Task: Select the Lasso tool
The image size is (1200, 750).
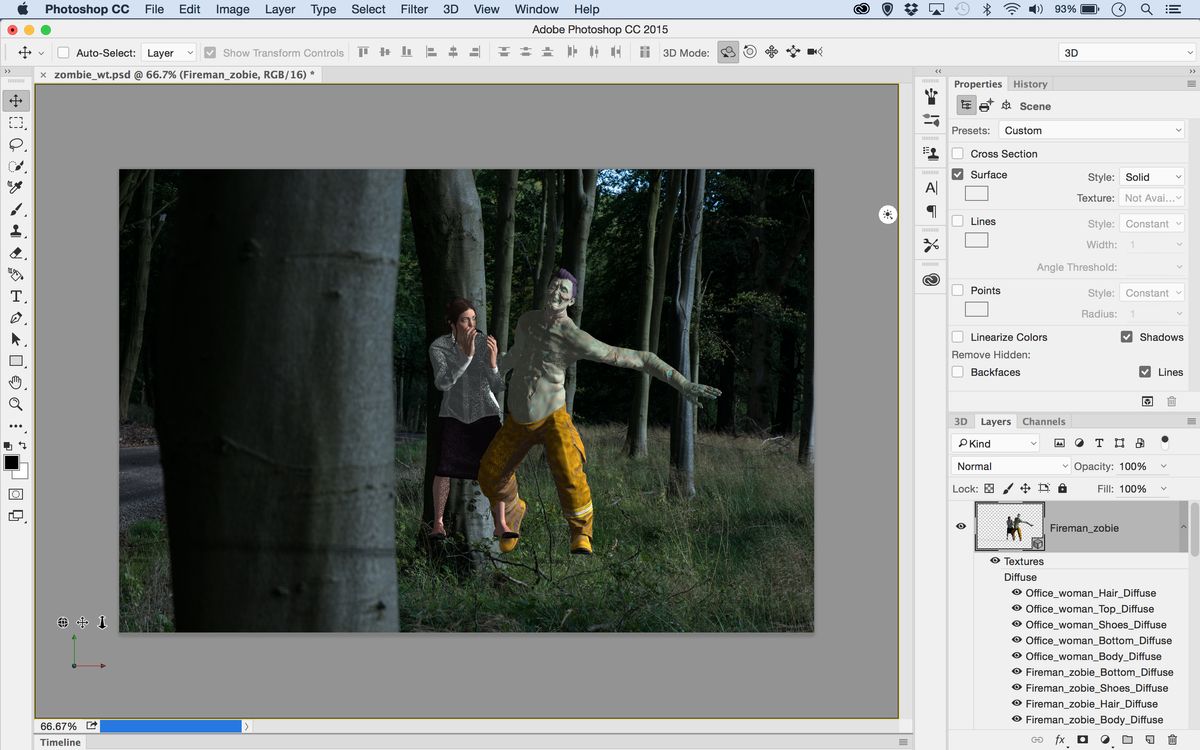Action: pos(15,145)
